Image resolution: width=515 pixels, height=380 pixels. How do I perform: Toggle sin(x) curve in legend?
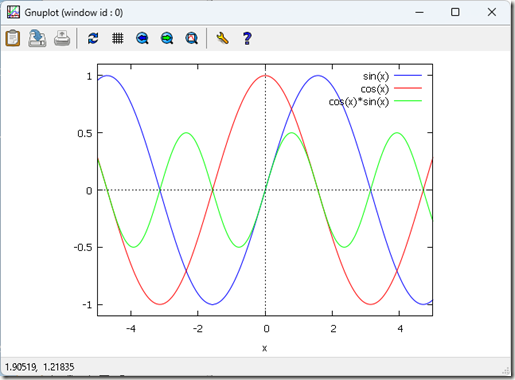point(376,76)
